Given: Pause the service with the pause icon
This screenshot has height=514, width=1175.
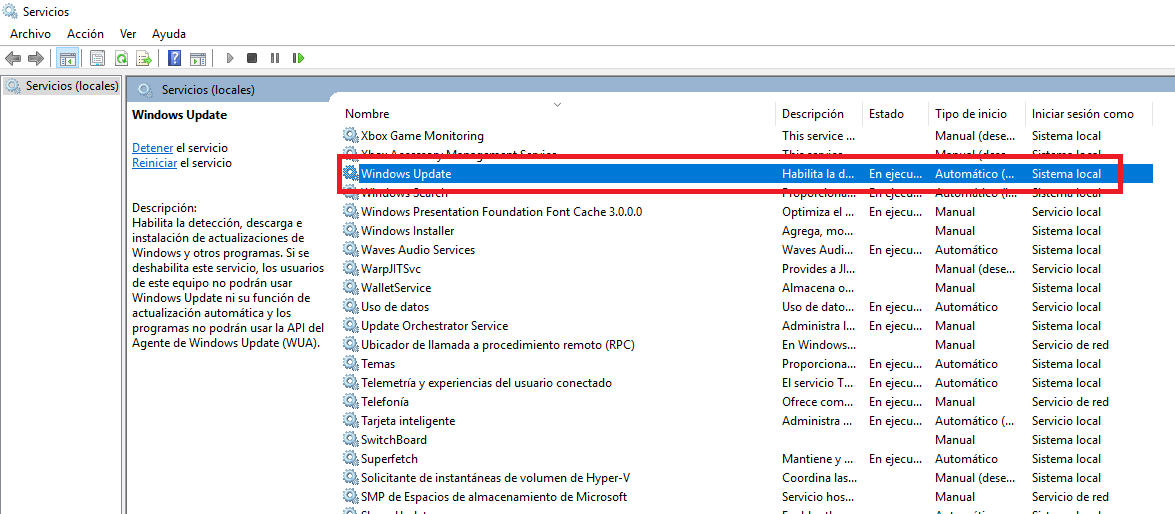Looking at the screenshot, I should [x=275, y=58].
